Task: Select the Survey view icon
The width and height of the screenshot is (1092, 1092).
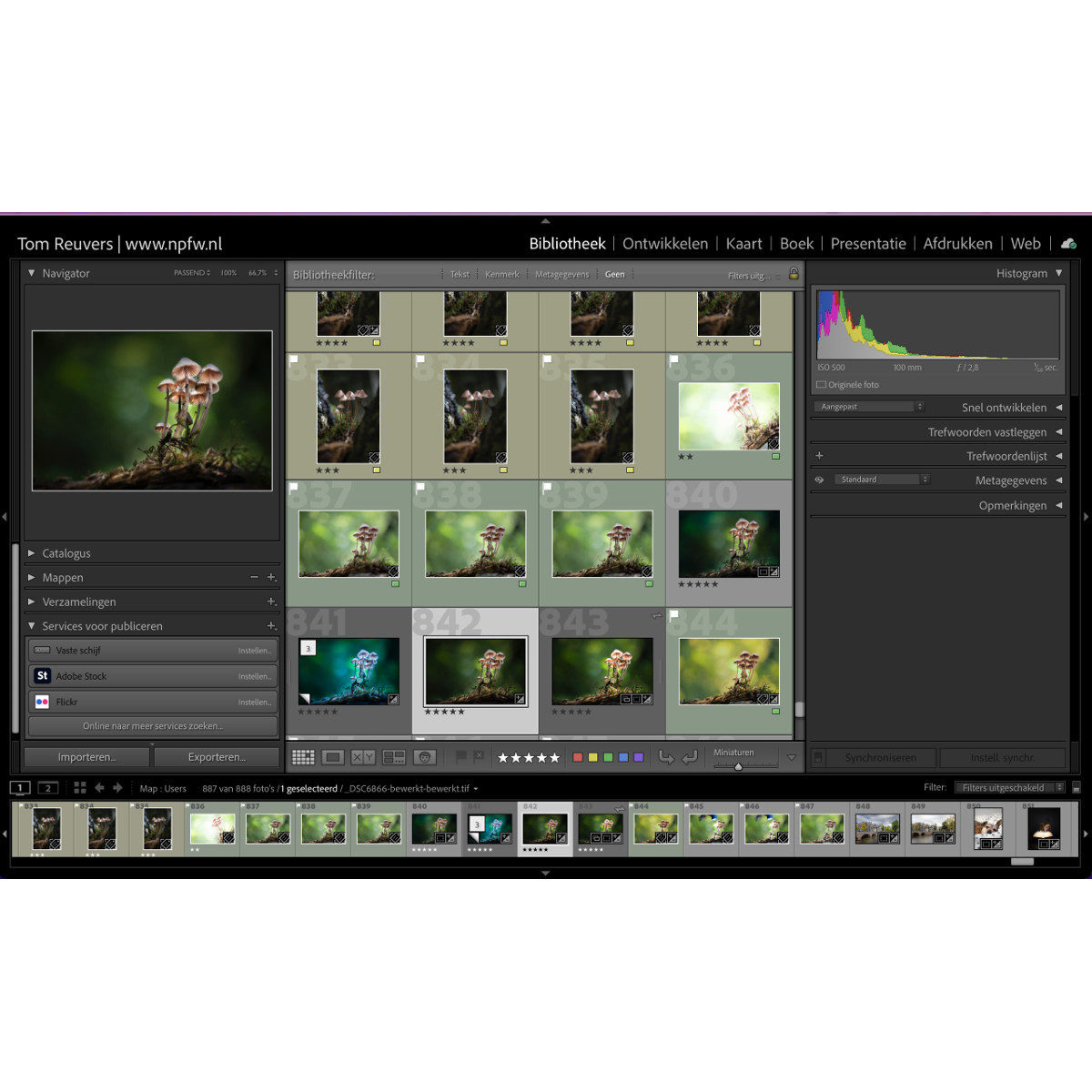Action: [x=393, y=756]
